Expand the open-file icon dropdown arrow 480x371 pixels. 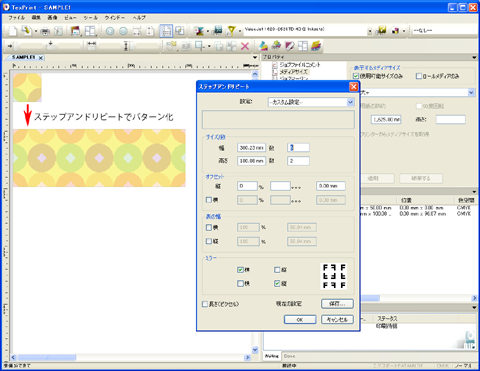pos(35,31)
